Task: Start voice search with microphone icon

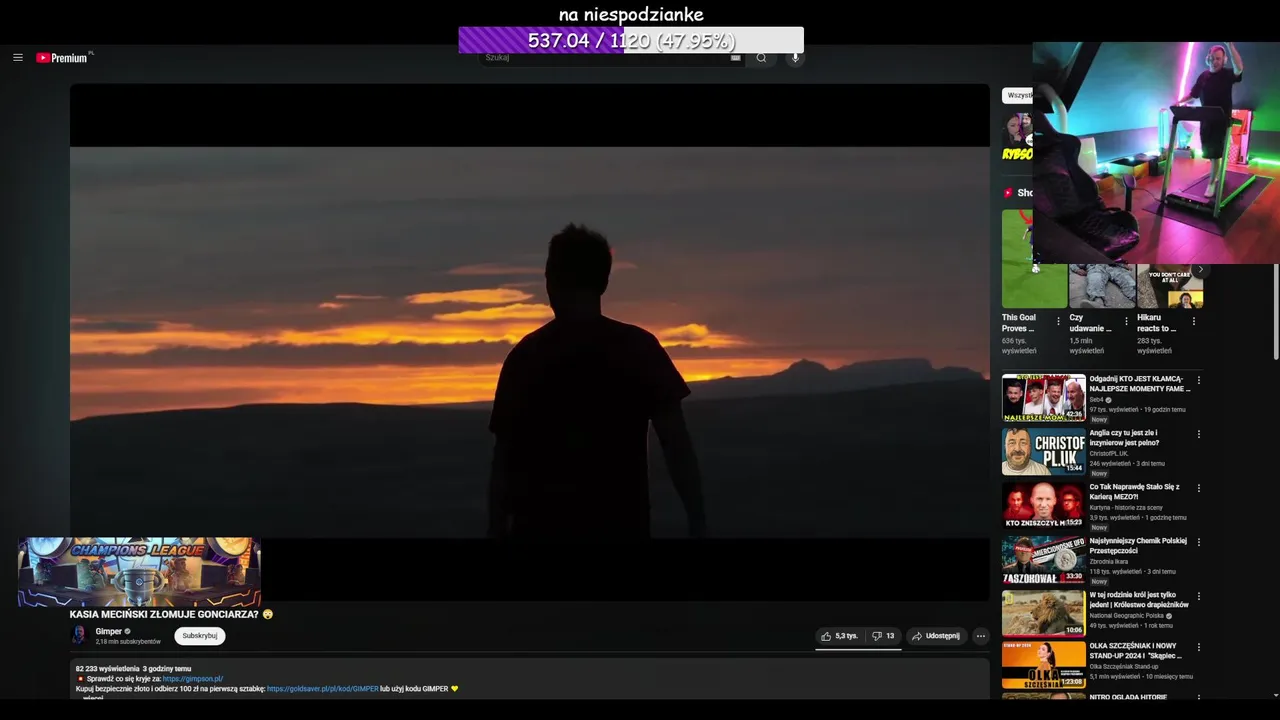Action: coord(796,58)
